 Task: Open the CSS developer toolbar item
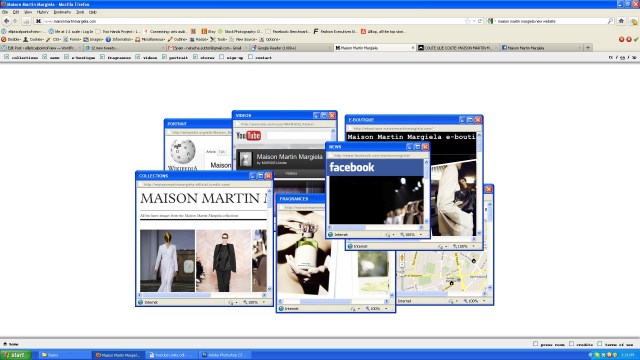point(54,40)
